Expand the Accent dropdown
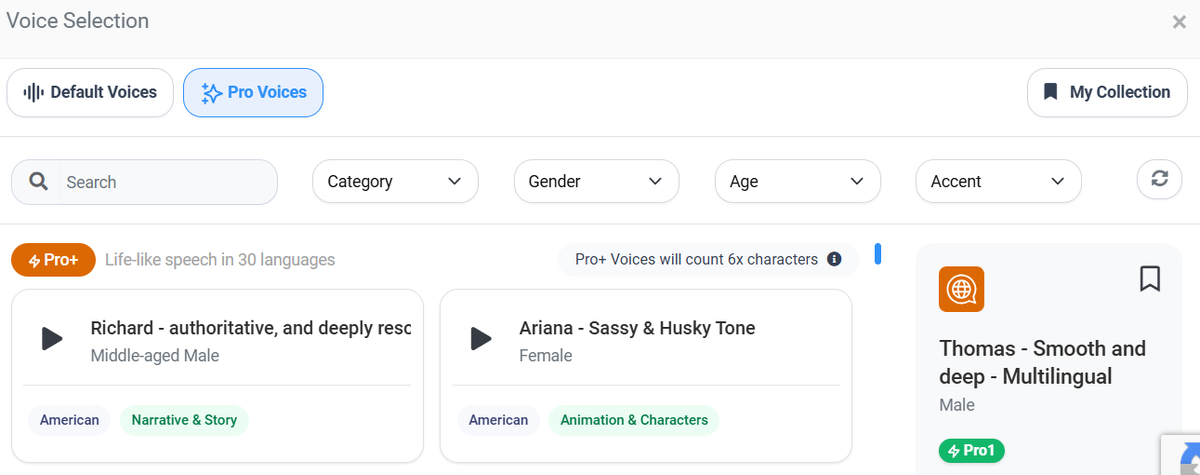The height and width of the screenshot is (475, 1200). (x=998, y=181)
